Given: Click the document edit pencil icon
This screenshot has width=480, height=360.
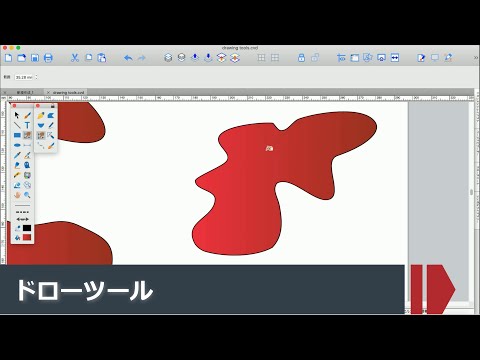Looking at the screenshot, I should [421, 58].
